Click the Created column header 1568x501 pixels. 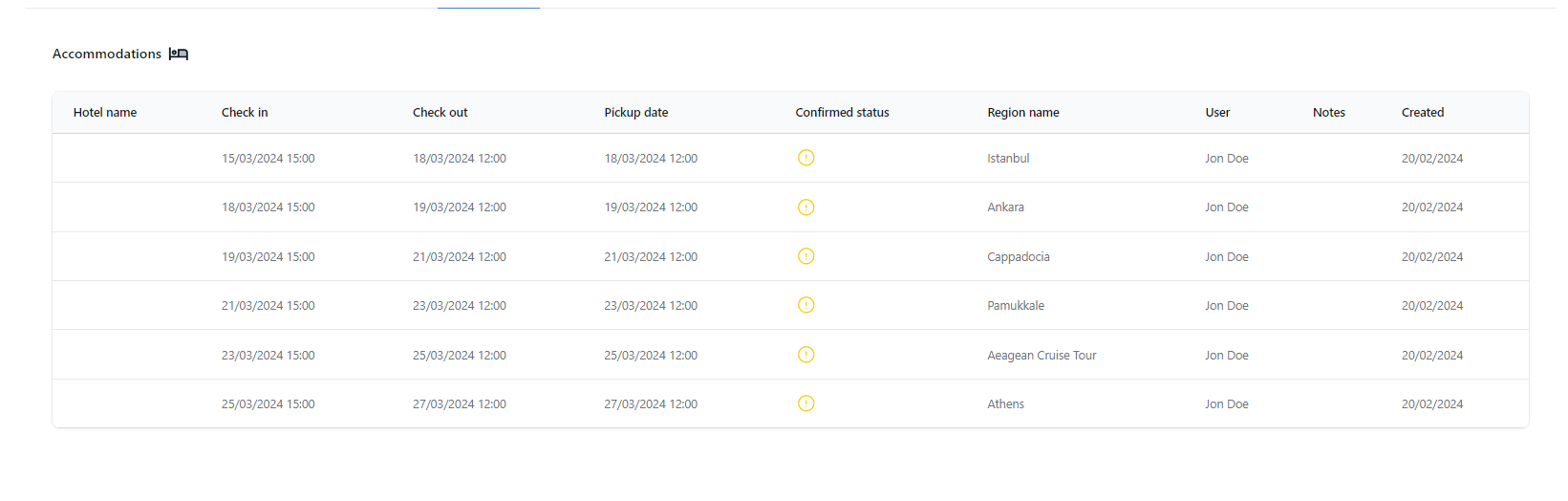[1423, 113]
